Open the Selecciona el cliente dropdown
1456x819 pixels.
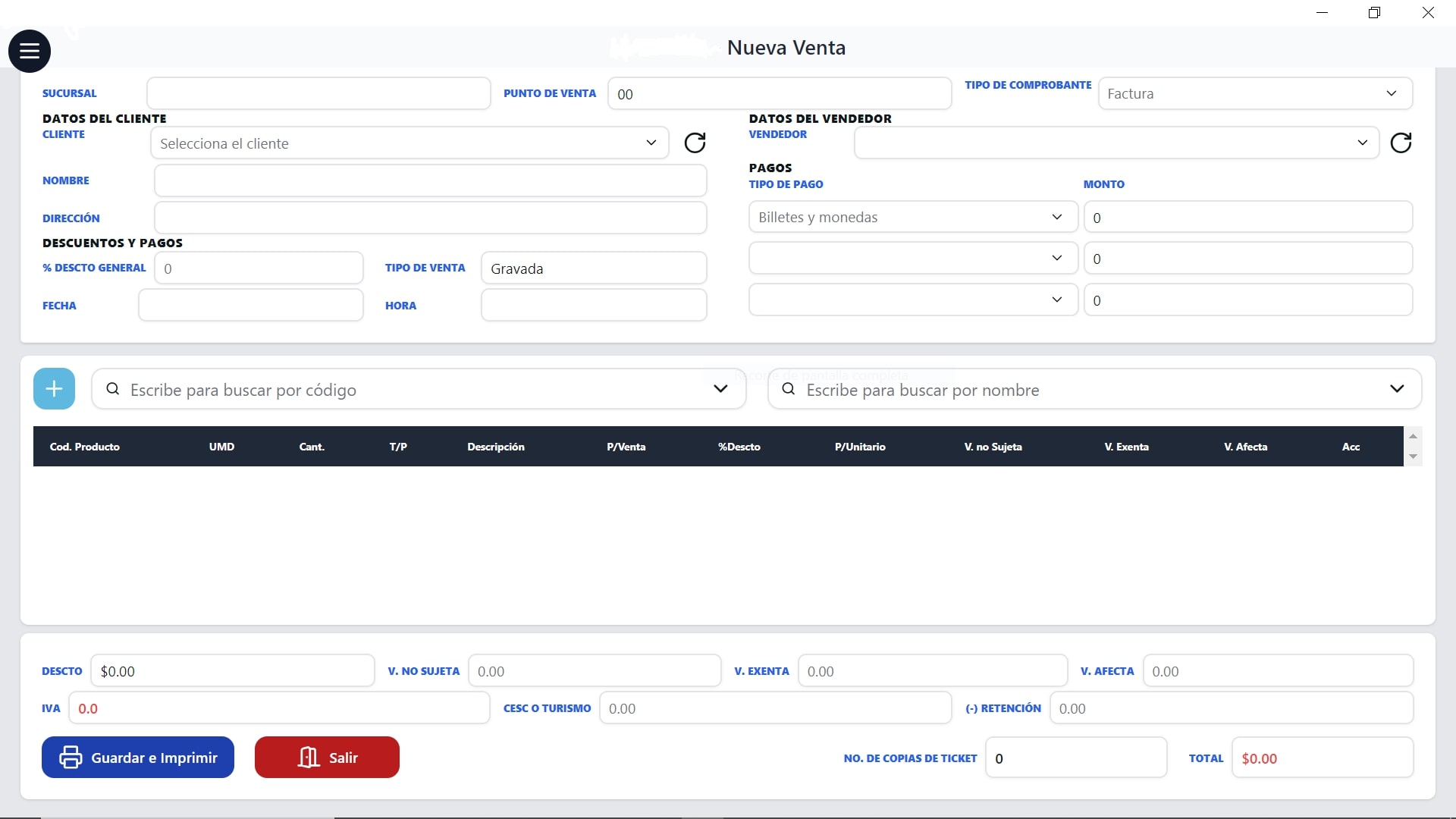409,143
